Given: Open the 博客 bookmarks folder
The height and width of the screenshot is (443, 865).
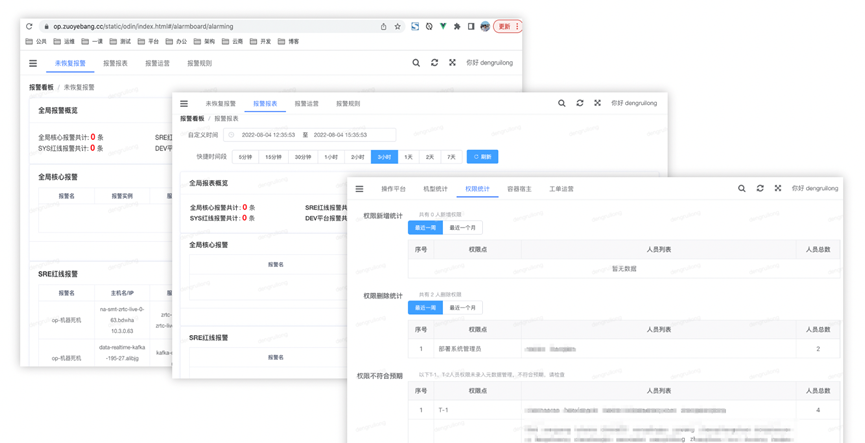Looking at the screenshot, I should [x=288, y=42].
